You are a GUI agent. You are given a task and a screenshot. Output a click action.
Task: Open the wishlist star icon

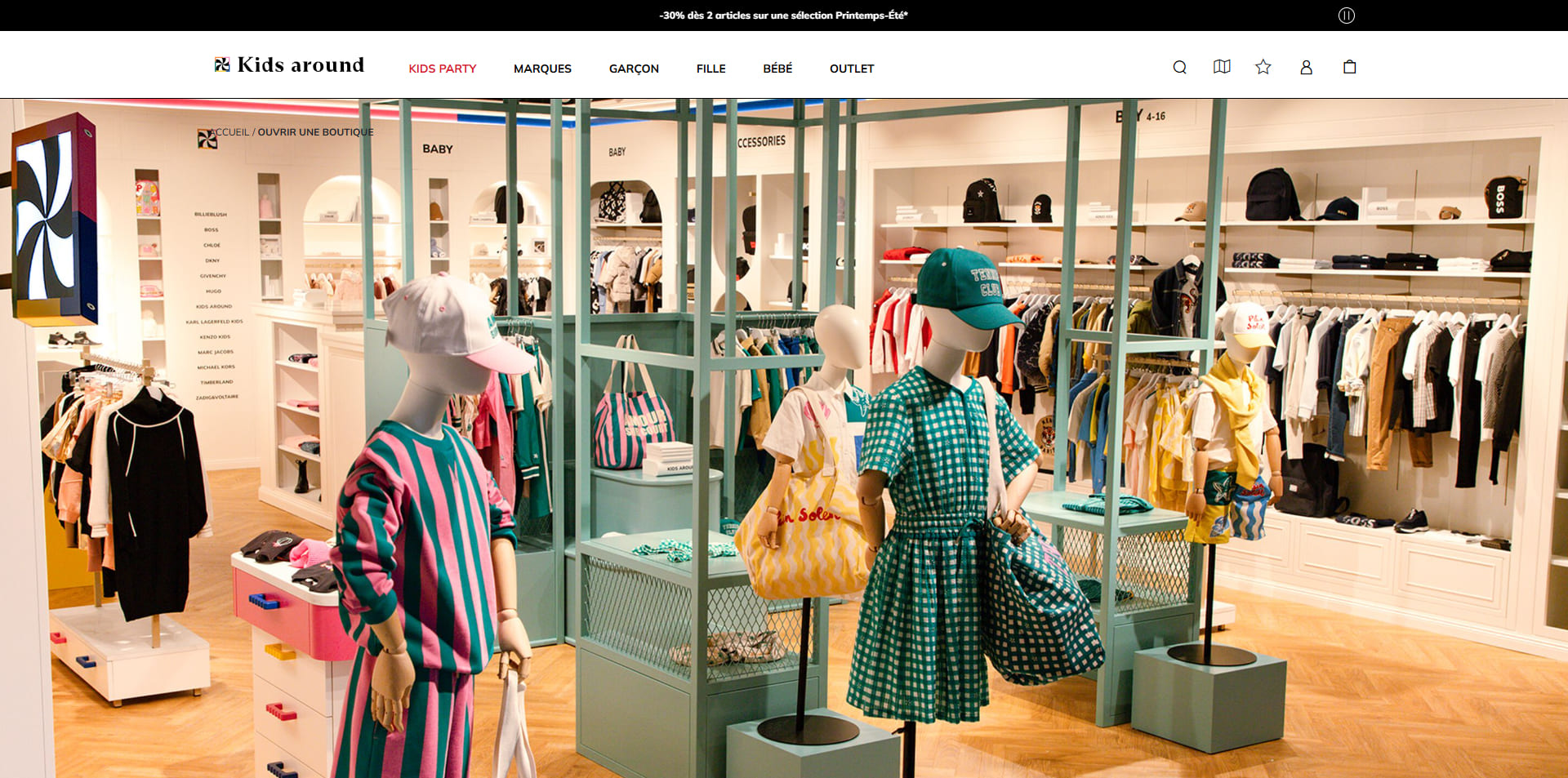(1263, 67)
